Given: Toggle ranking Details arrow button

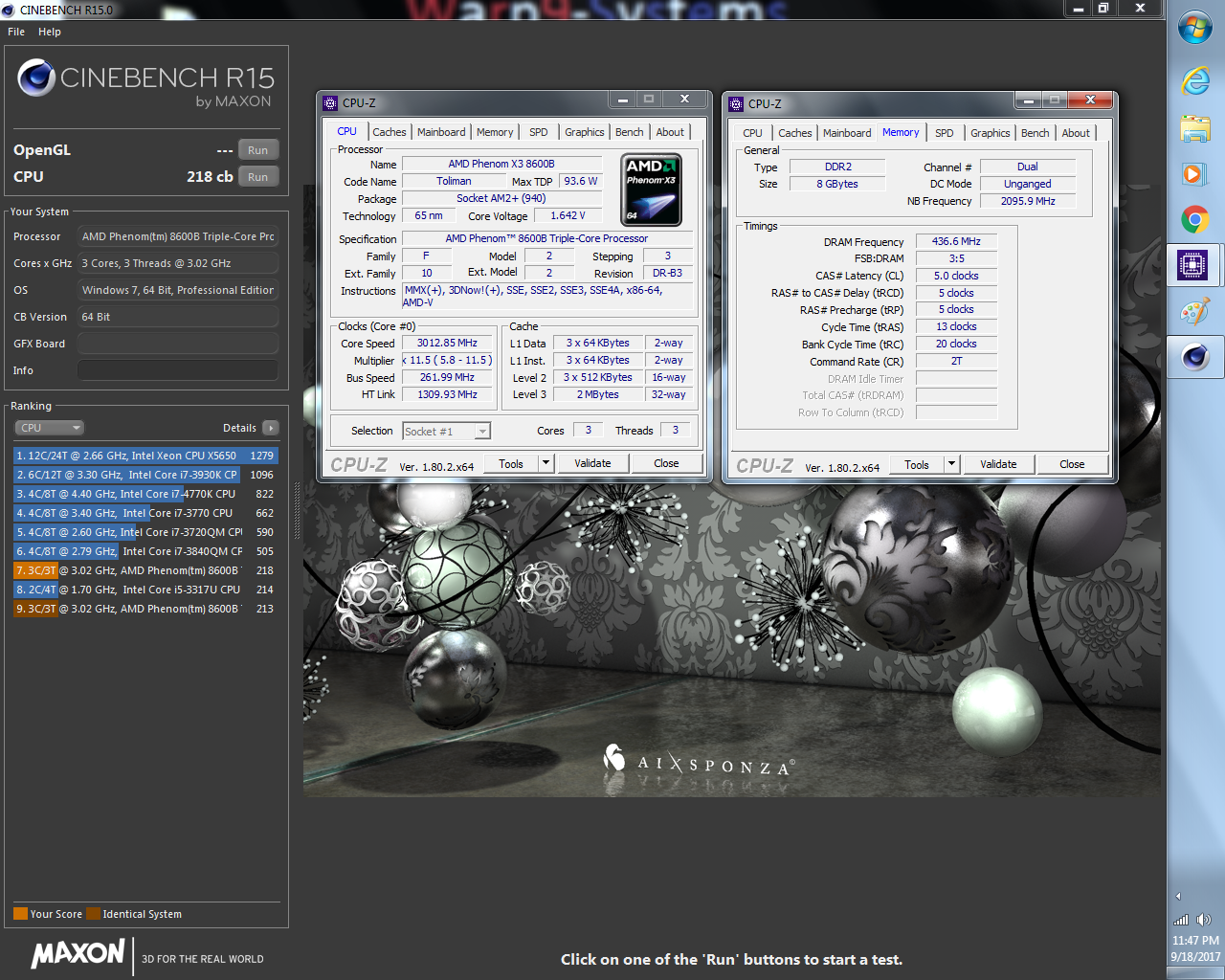Looking at the screenshot, I should click(x=271, y=428).
